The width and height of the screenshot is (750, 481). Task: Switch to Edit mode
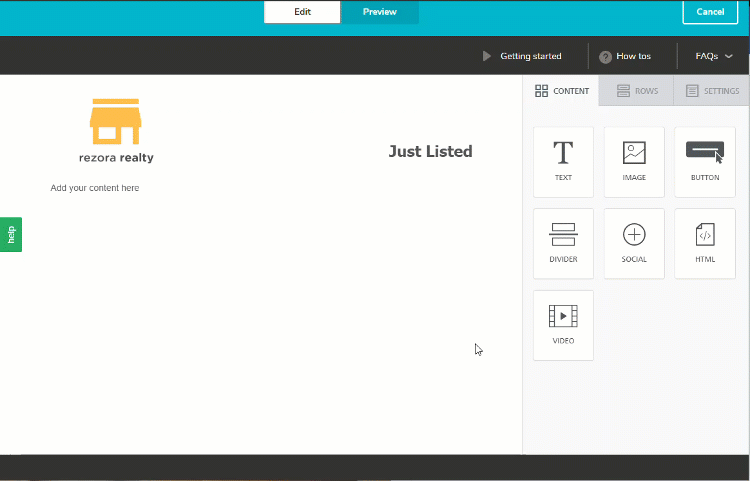click(x=302, y=12)
